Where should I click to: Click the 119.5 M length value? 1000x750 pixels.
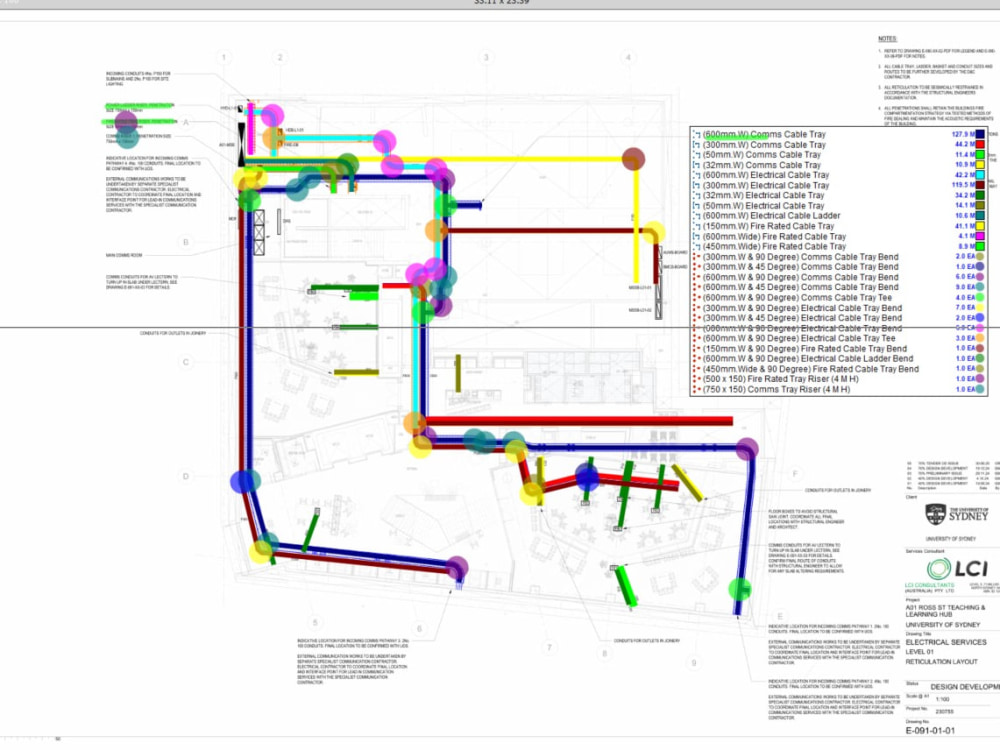pos(963,186)
